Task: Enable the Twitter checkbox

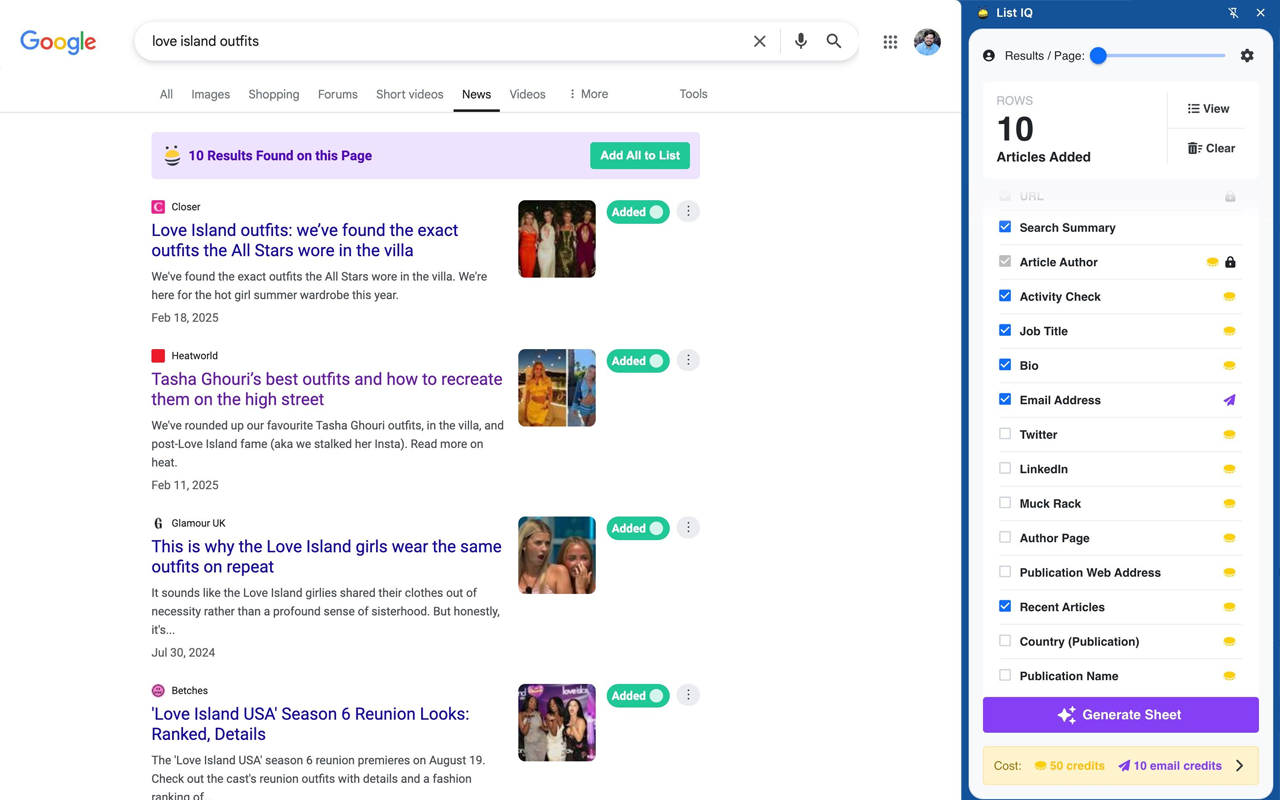Action: (1004, 434)
